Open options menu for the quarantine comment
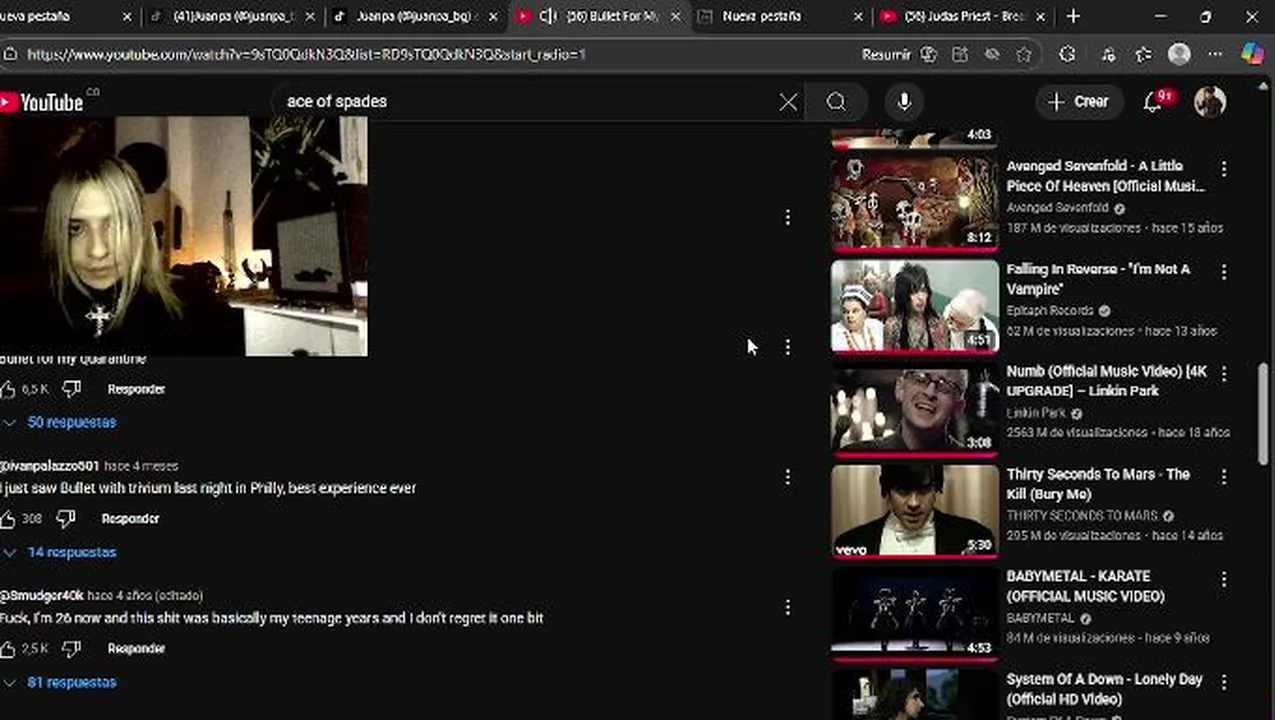This screenshot has height=720, width=1275. [788, 347]
